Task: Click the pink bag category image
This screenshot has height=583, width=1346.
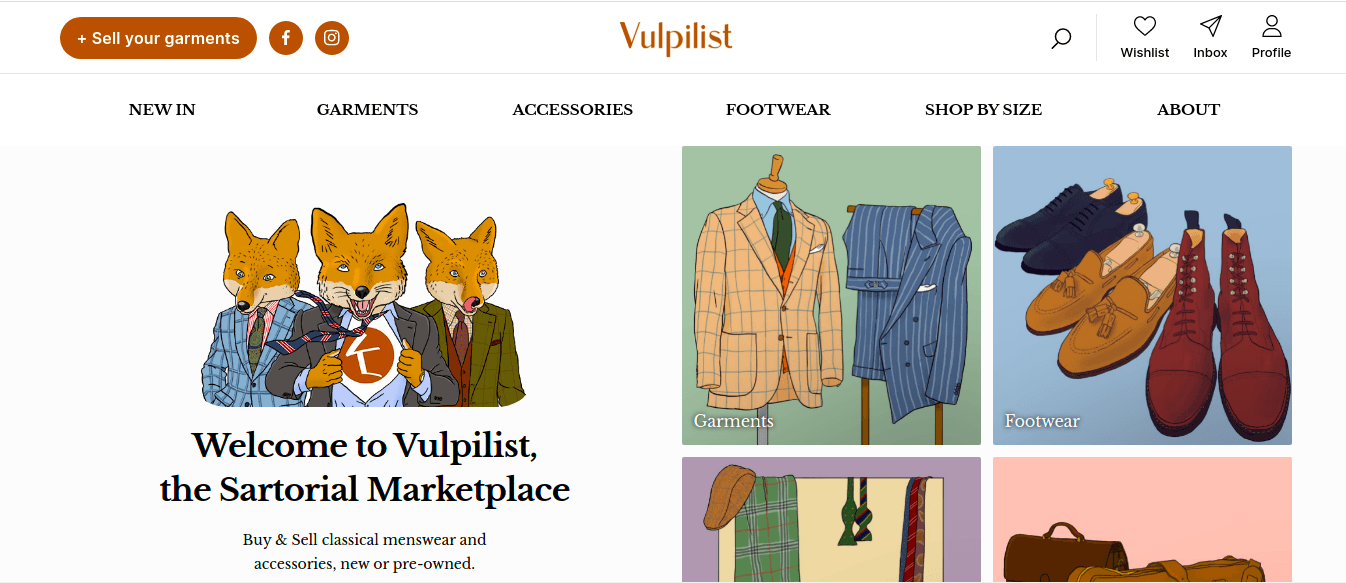Action: point(1142,520)
